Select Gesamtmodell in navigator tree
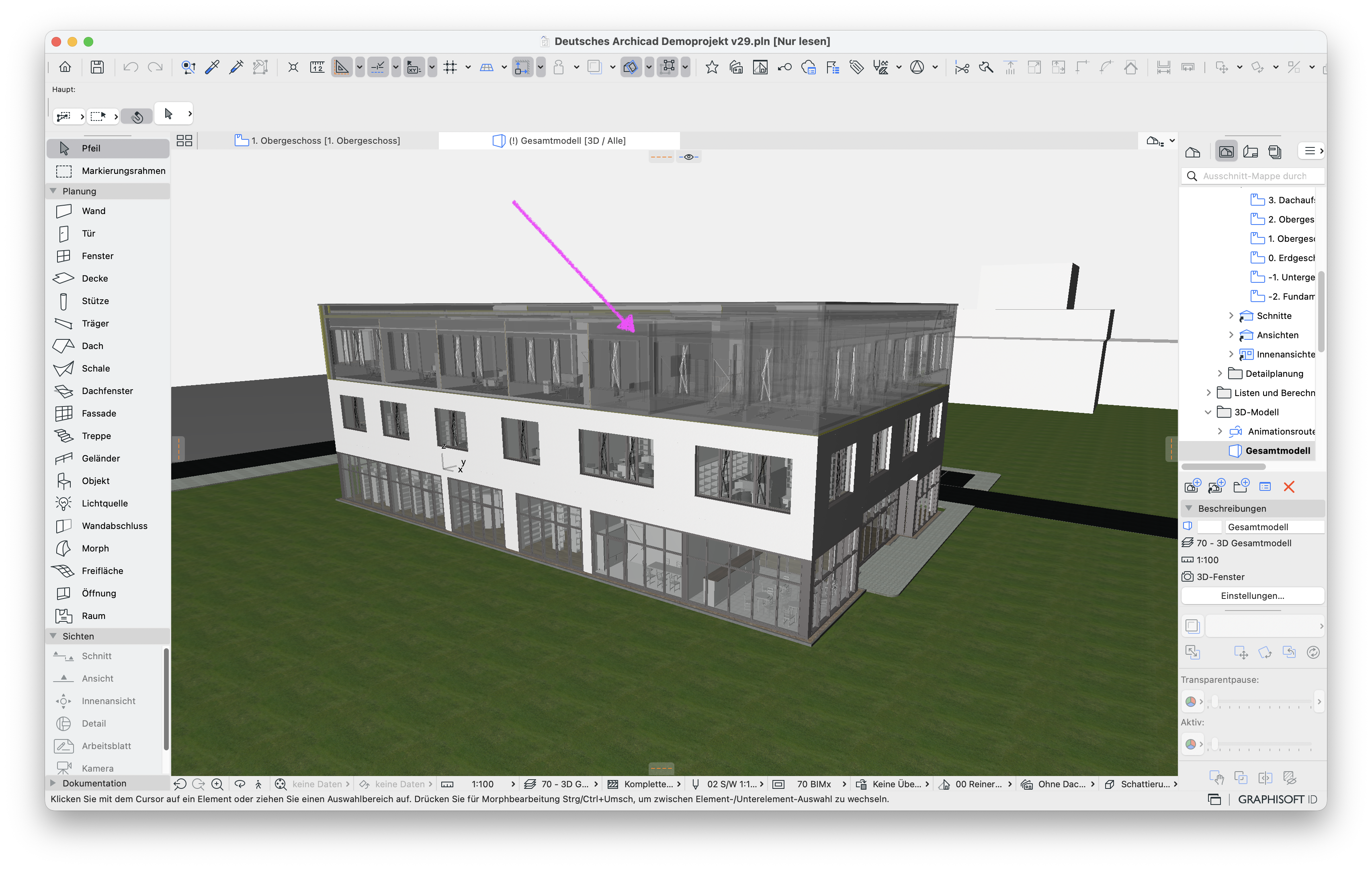Image resolution: width=1372 pixels, height=870 pixels. click(1270, 450)
